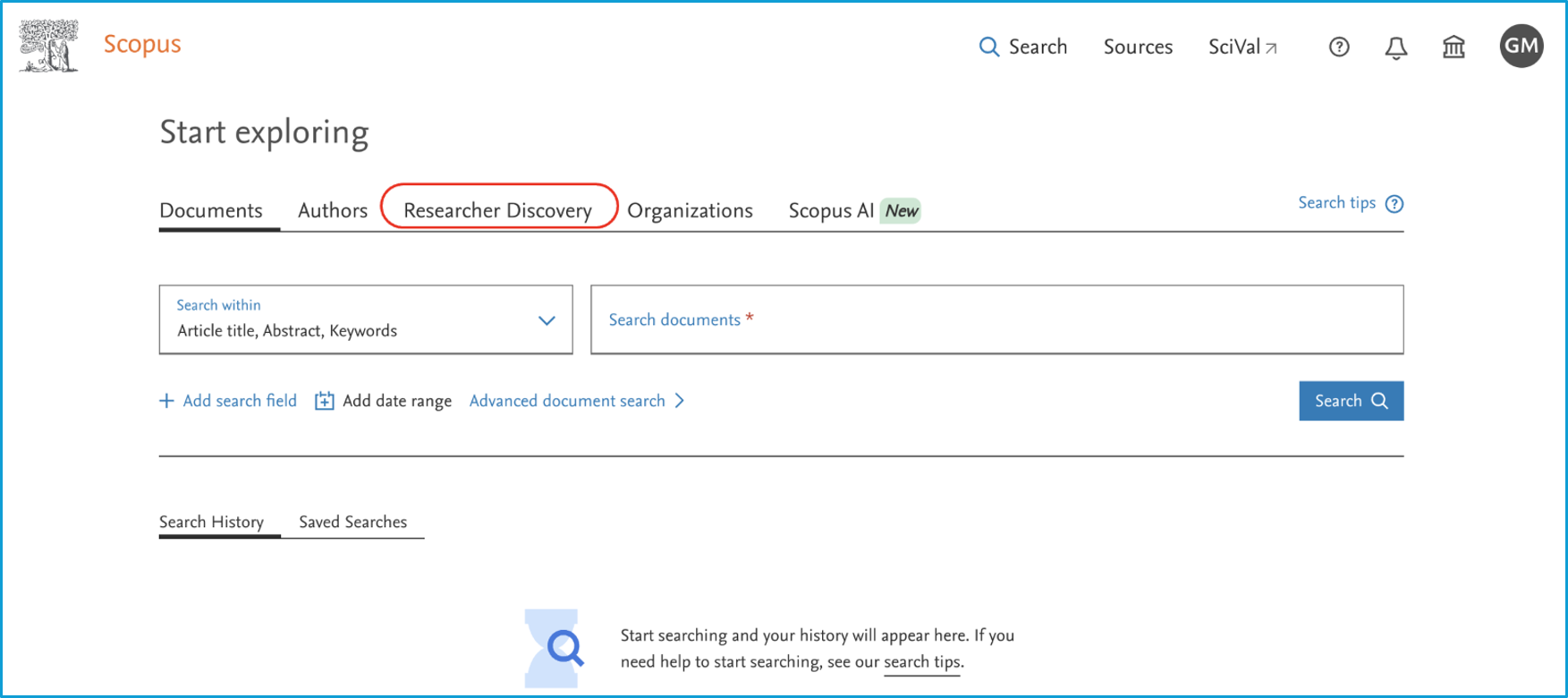Viewport: 1568px width, 698px height.
Task: Click the magnifier icon beside the header Search
Action: [x=988, y=47]
